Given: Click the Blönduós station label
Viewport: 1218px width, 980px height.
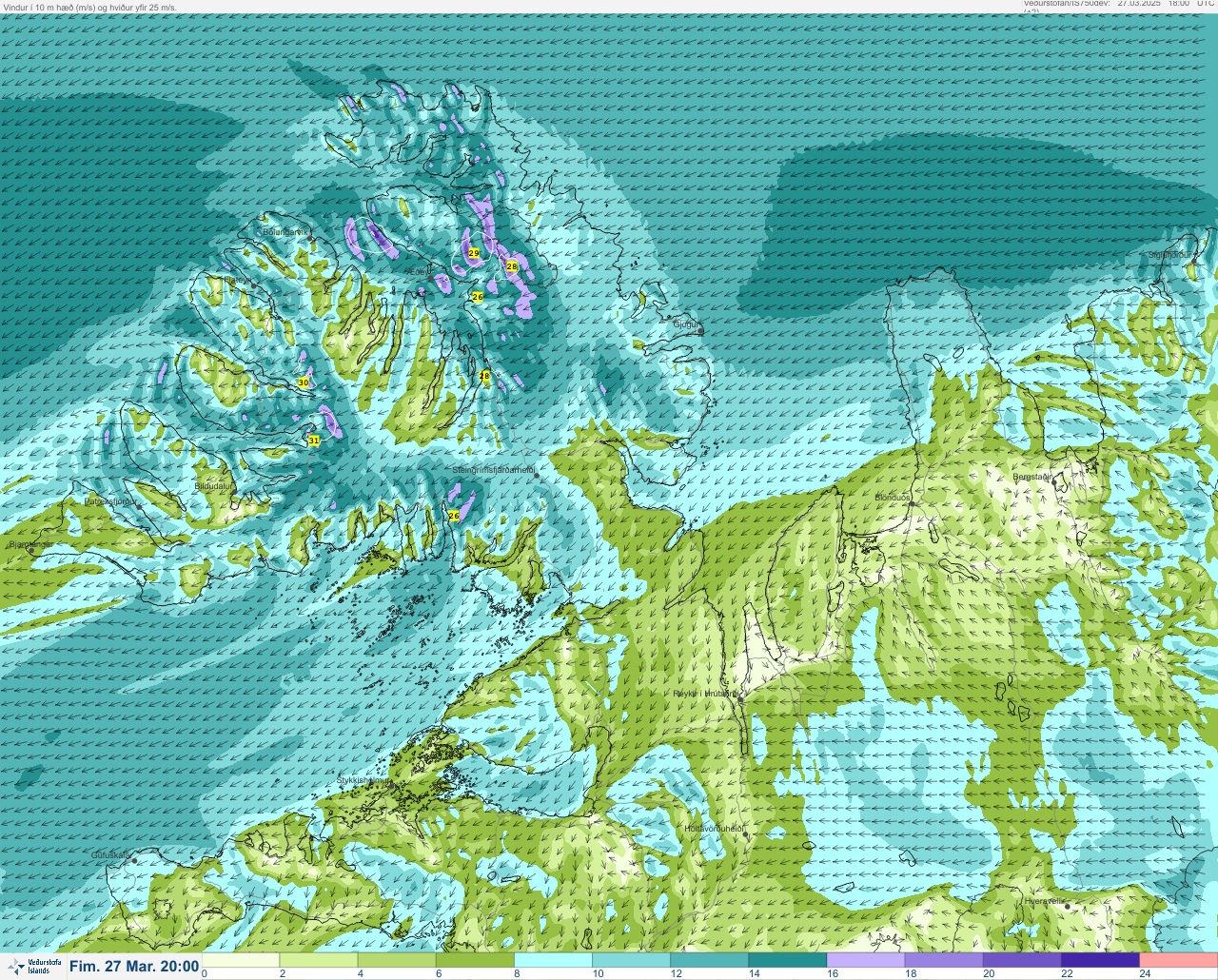Looking at the screenshot, I should 893,498.
